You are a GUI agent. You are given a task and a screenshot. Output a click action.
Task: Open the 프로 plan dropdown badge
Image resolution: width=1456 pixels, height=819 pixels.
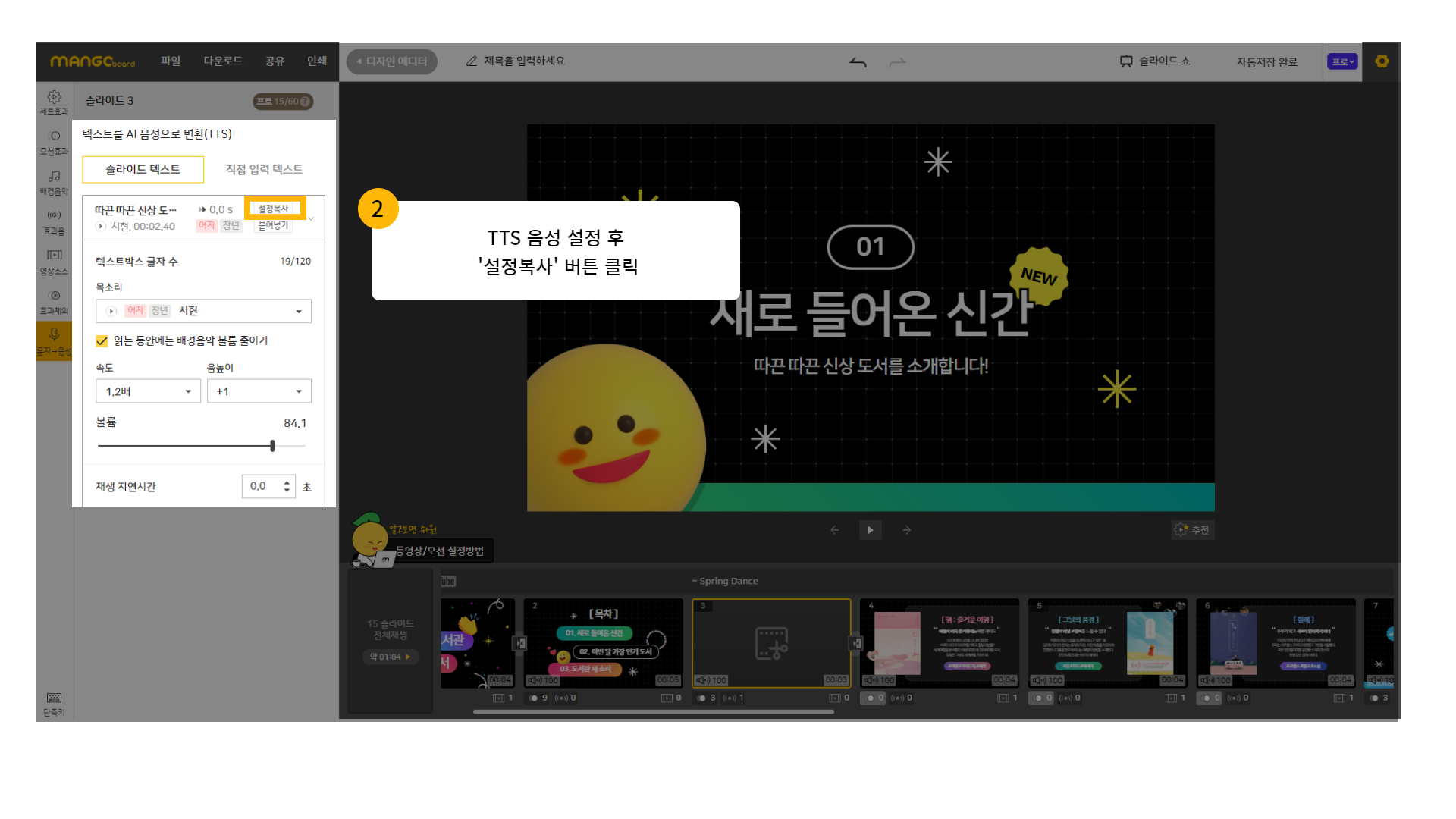(x=1342, y=61)
